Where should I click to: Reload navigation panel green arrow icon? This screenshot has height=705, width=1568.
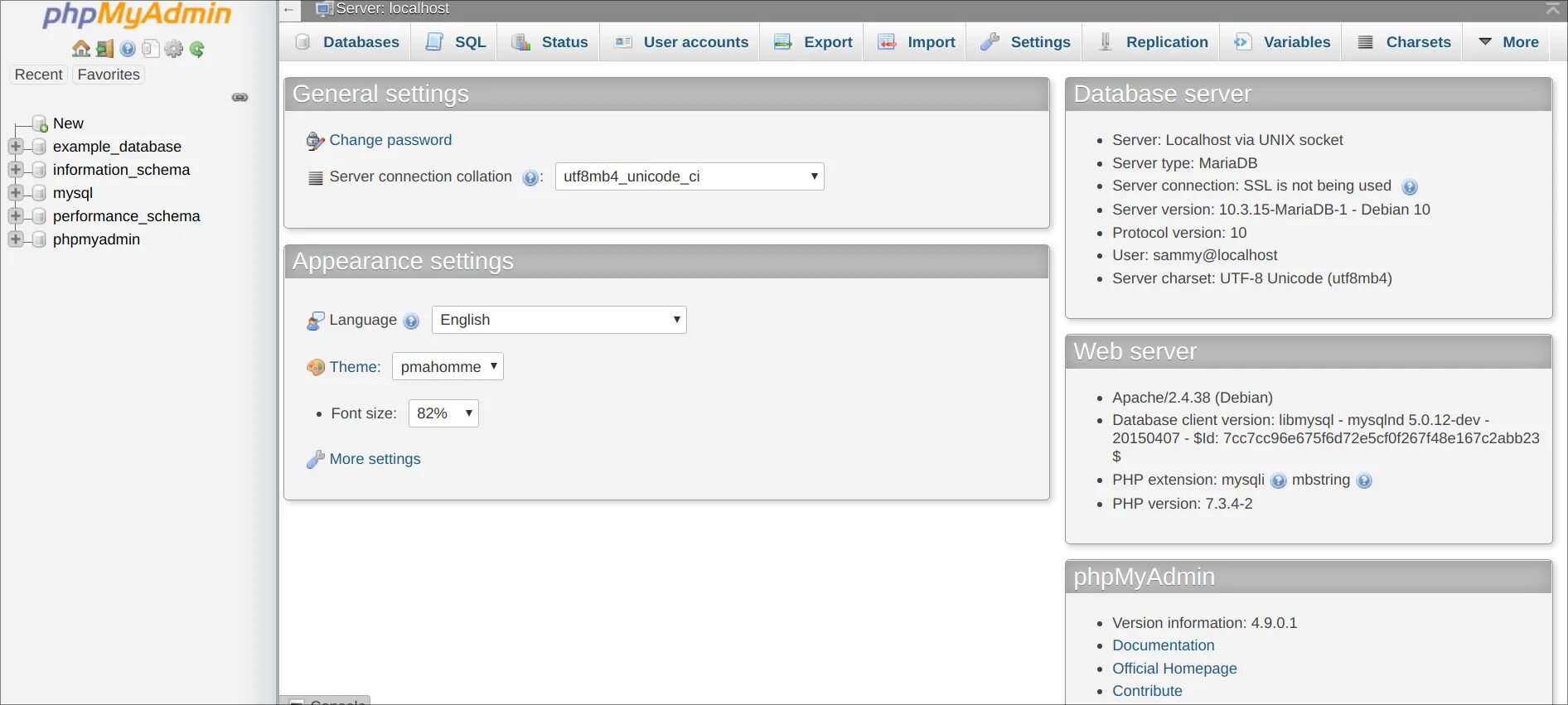click(x=196, y=49)
